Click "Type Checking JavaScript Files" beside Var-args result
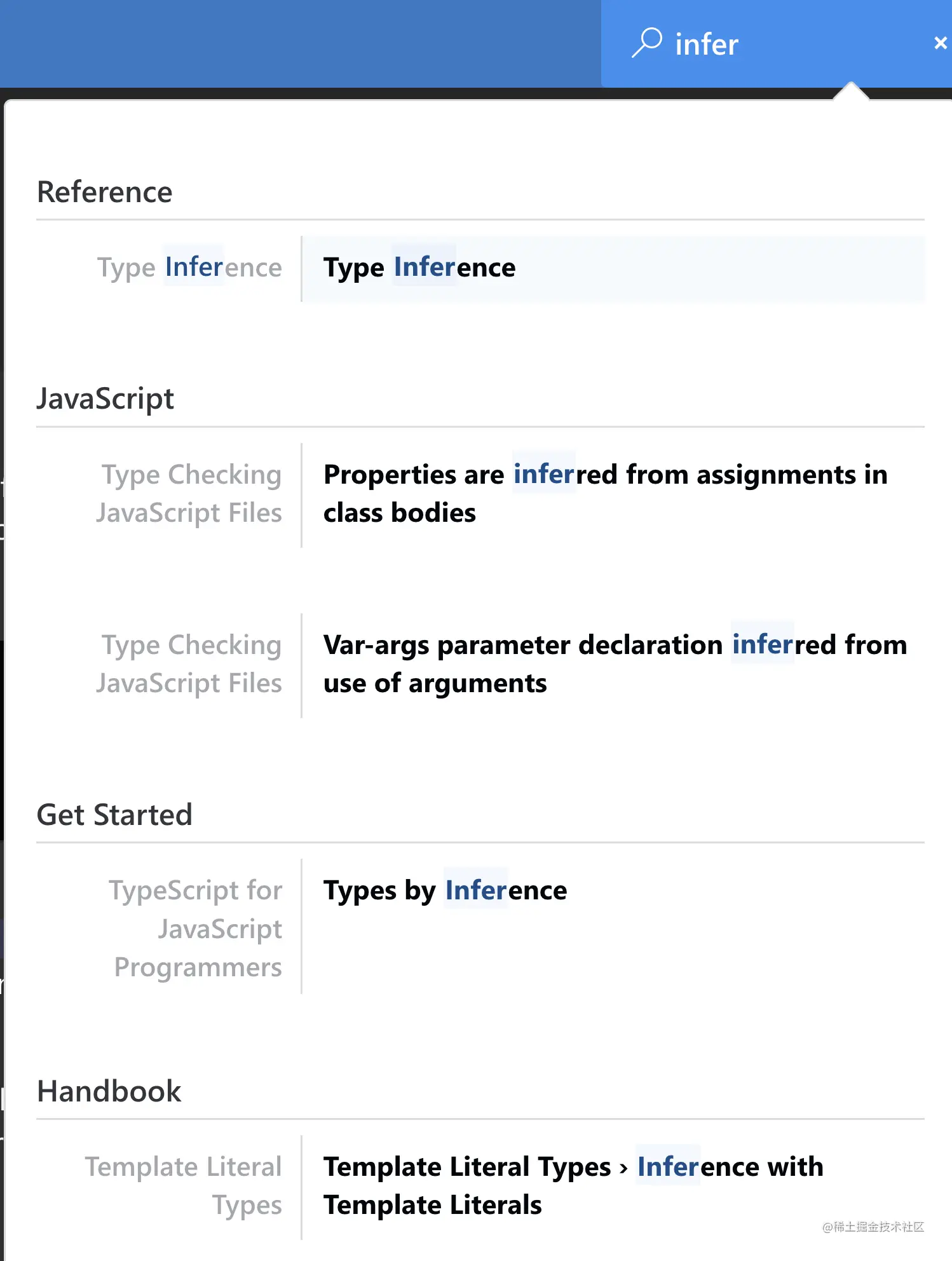Image resolution: width=952 pixels, height=1261 pixels. (x=189, y=664)
